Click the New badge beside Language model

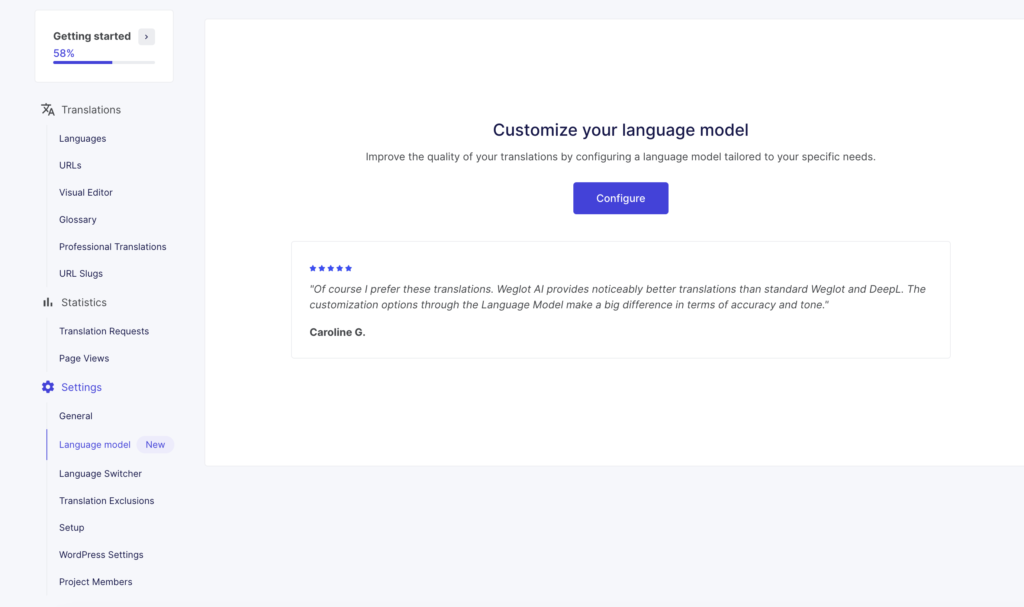point(155,444)
